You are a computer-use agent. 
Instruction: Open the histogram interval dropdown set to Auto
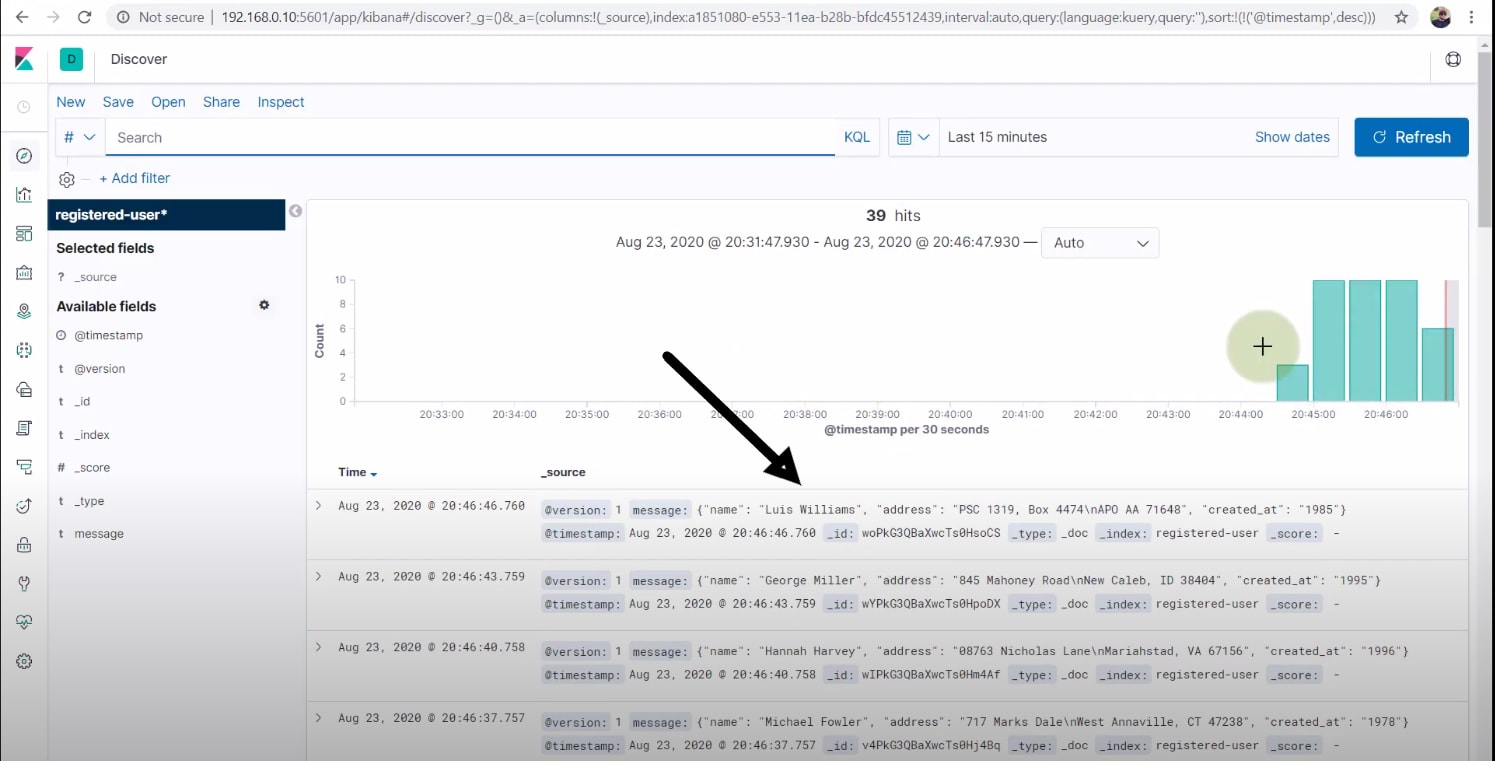click(1099, 242)
